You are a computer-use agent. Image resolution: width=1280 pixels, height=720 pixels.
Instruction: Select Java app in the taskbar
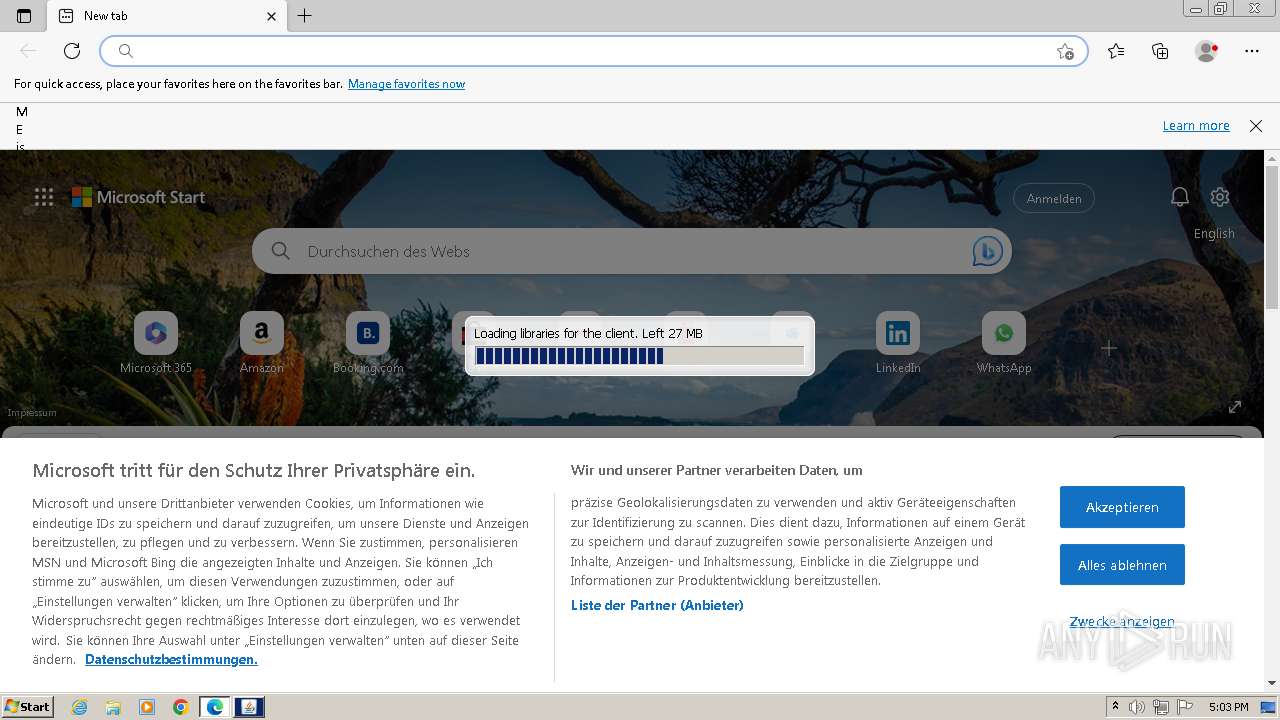pos(249,707)
